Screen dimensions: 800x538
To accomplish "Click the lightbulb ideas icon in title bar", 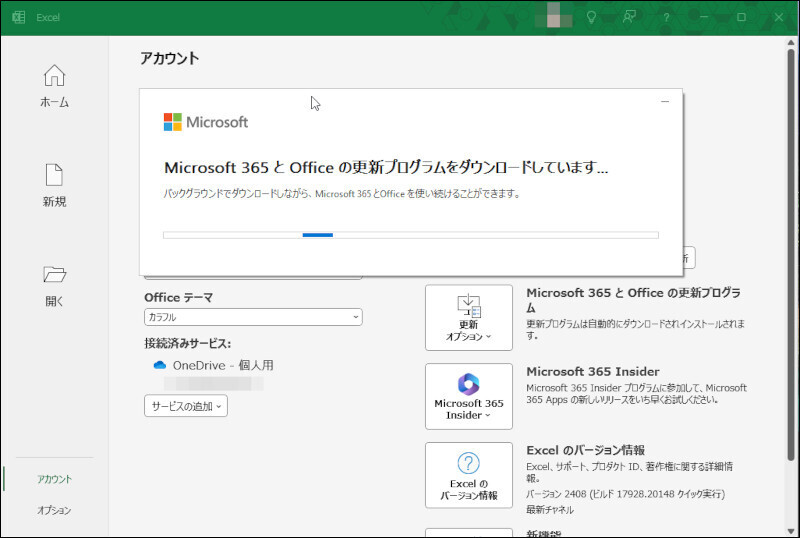I will (591, 17).
